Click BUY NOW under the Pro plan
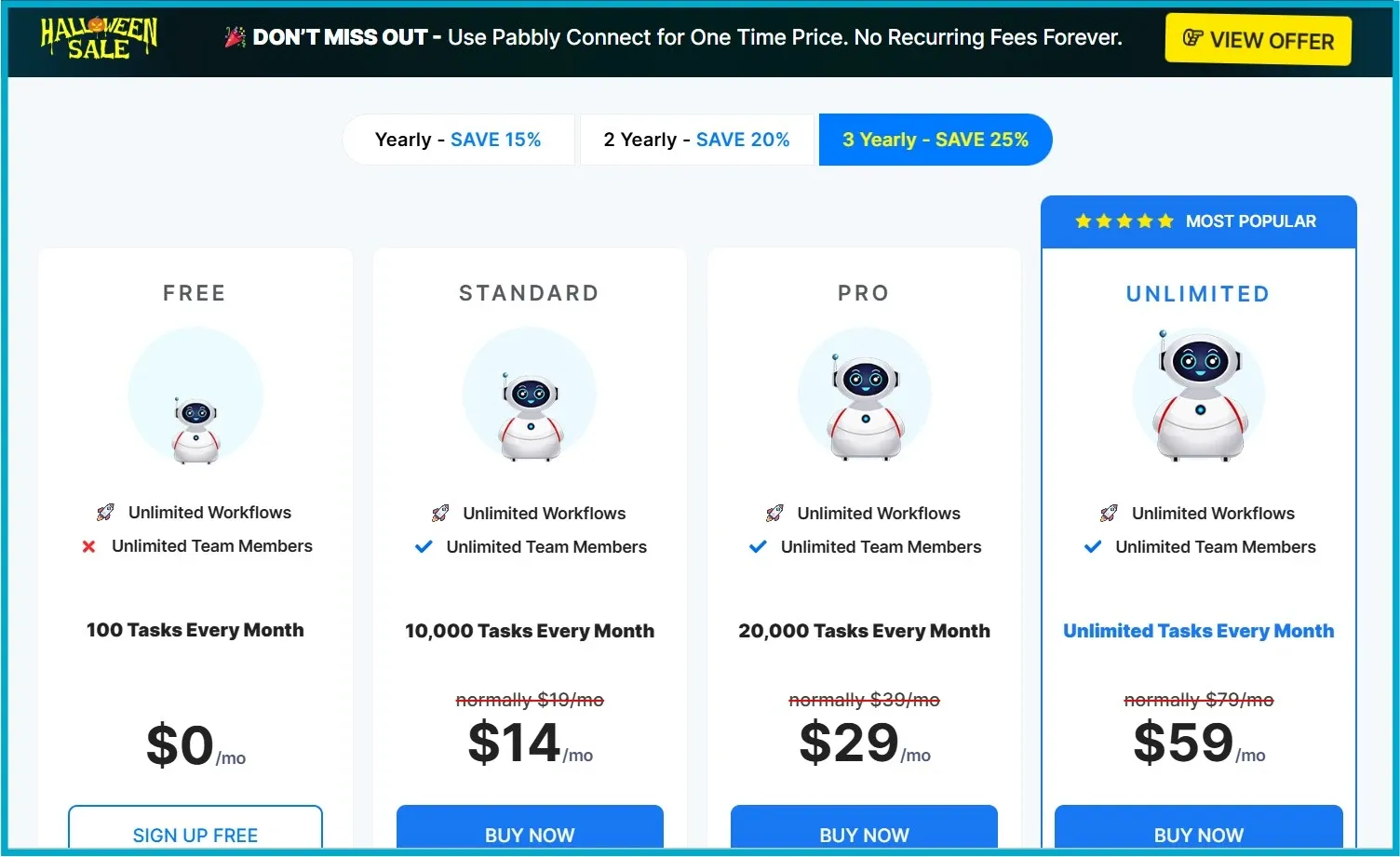This screenshot has width=1400, height=857. (864, 835)
